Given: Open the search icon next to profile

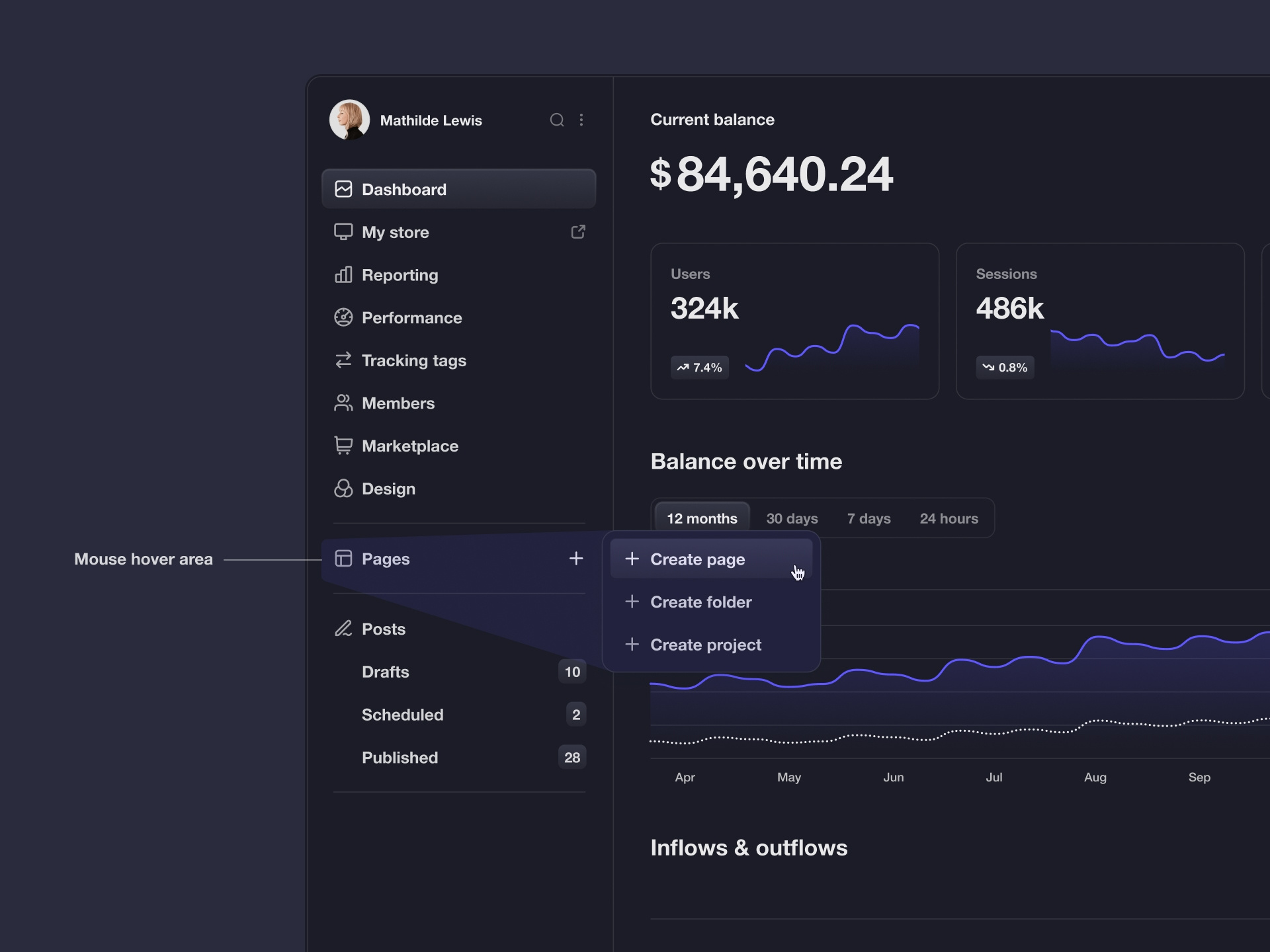Looking at the screenshot, I should pos(557,120).
